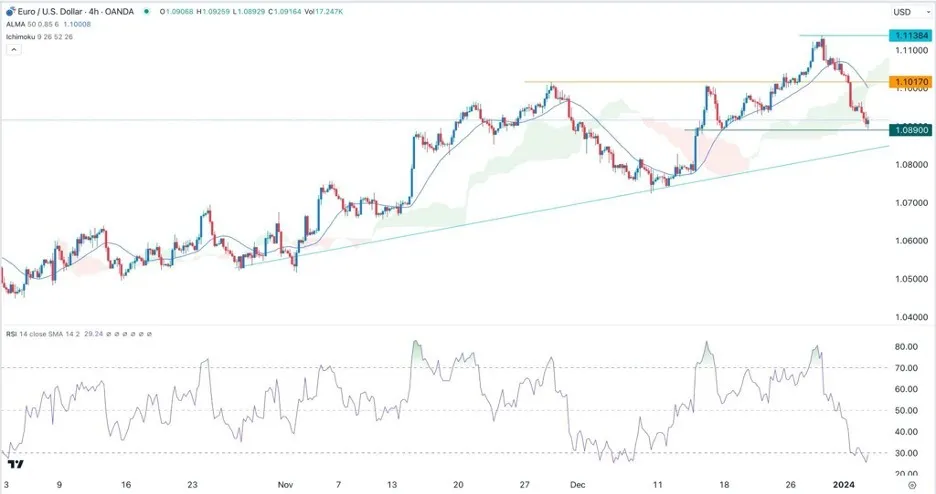
Task: Click the Nov label on the time axis
Action: (x=285, y=484)
